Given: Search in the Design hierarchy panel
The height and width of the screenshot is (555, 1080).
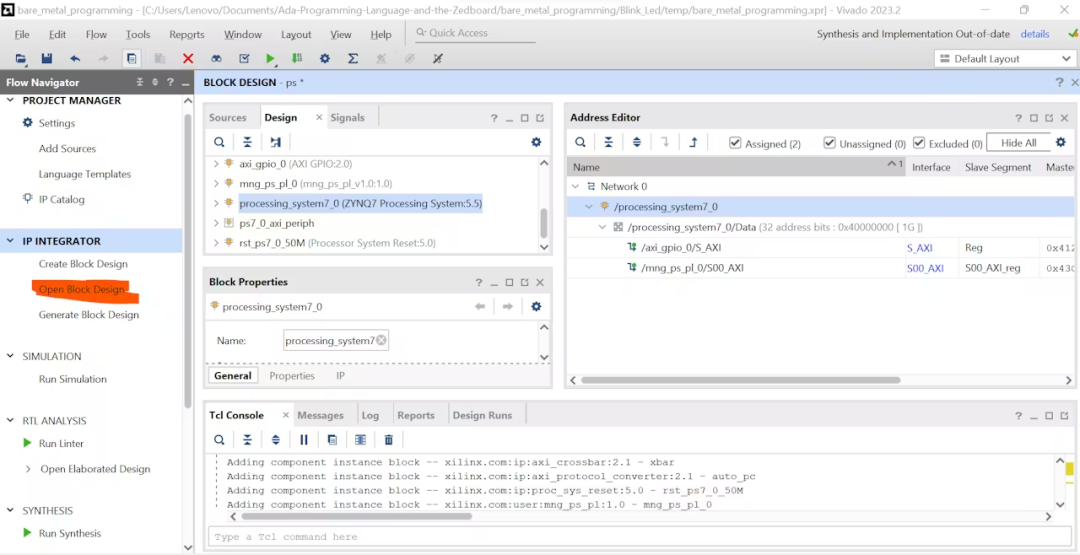Looking at the screenshot, I should (x=219, y=142).
